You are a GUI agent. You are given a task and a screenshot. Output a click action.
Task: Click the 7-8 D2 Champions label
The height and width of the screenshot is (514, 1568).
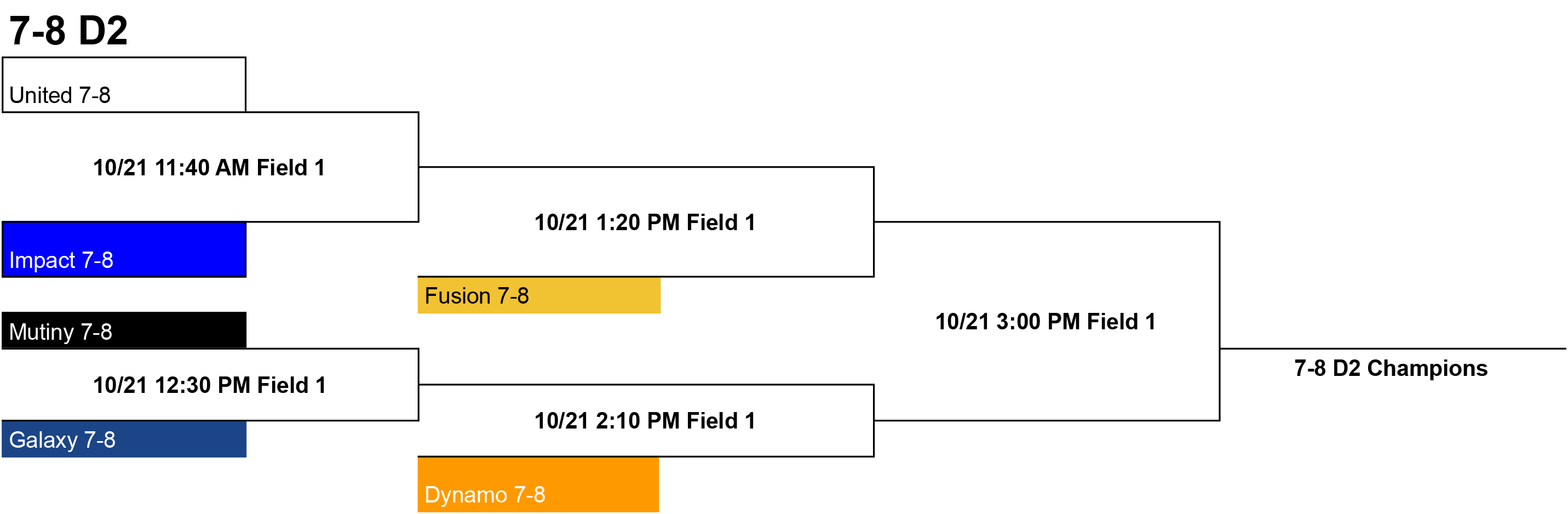1391,368
